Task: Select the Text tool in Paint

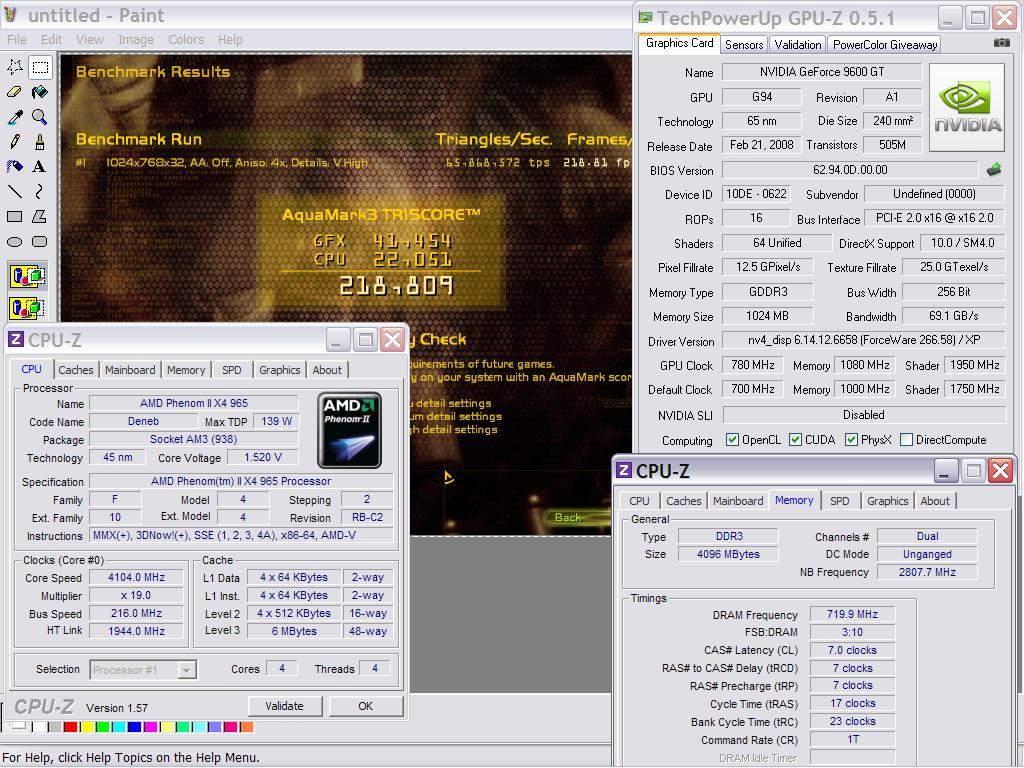Action: [x=40, y=167]
